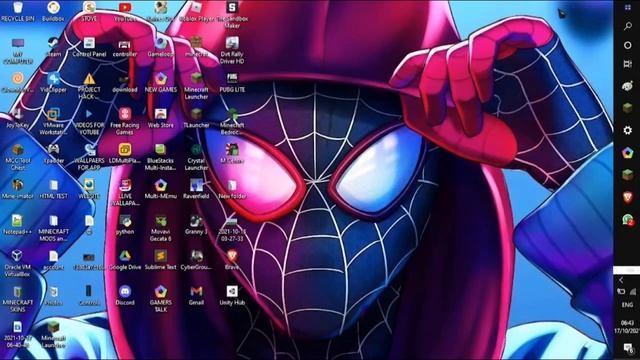Open the New folder icon
The height and width of the screenshot is (360, 640).
pyautogui.click(x=232, y=189)
